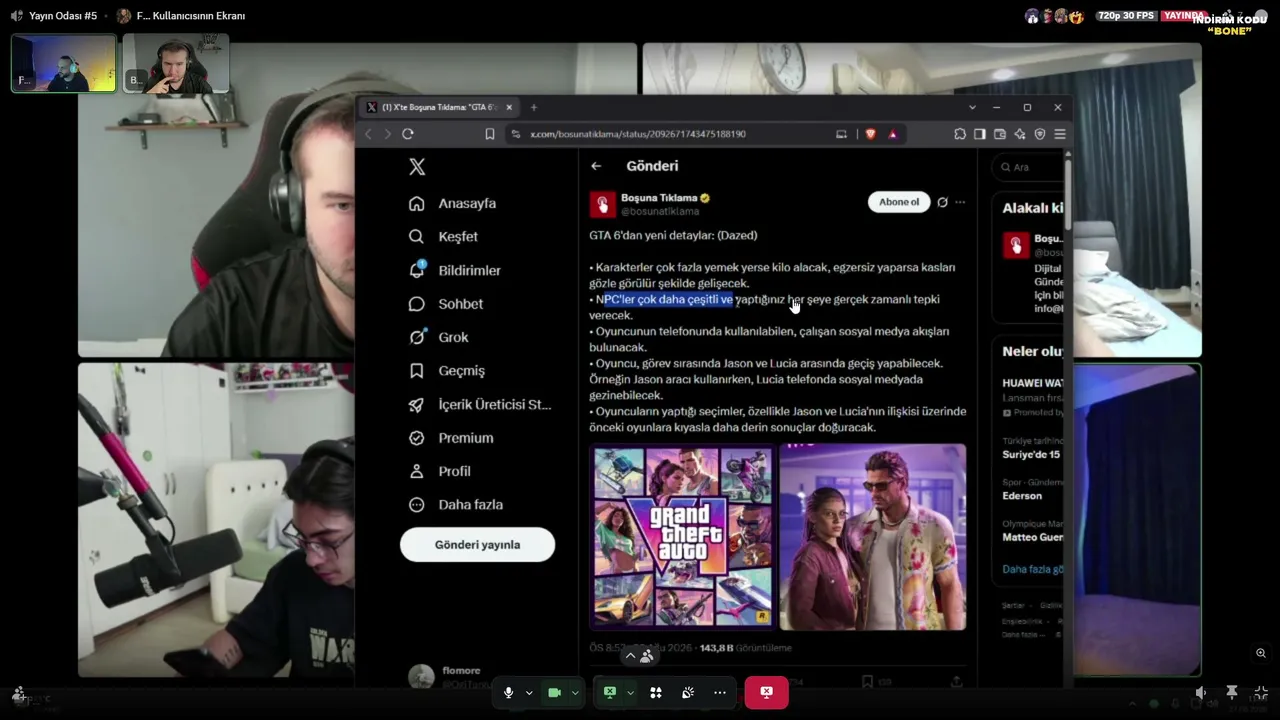Select the first participant camera thumbnail
The height and width of the screenshot is (720, 1280).
[64, 63]
